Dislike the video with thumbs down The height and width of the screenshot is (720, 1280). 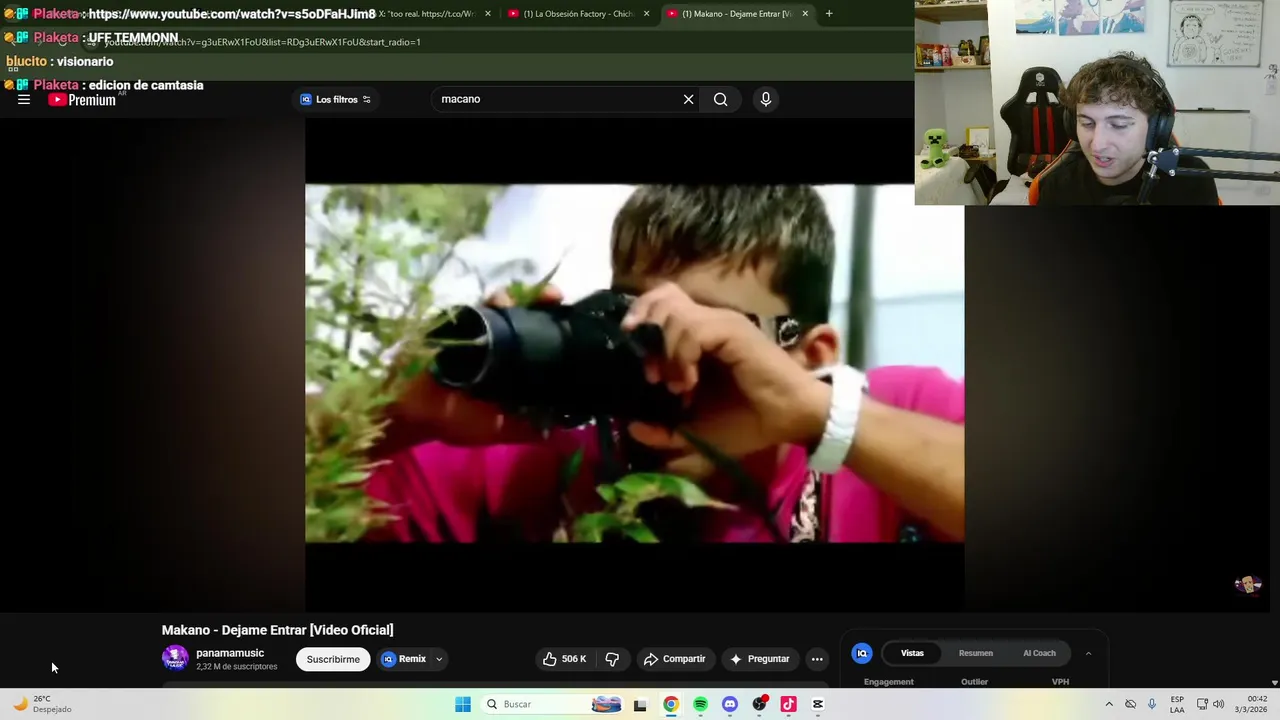[x=612, y=659]
